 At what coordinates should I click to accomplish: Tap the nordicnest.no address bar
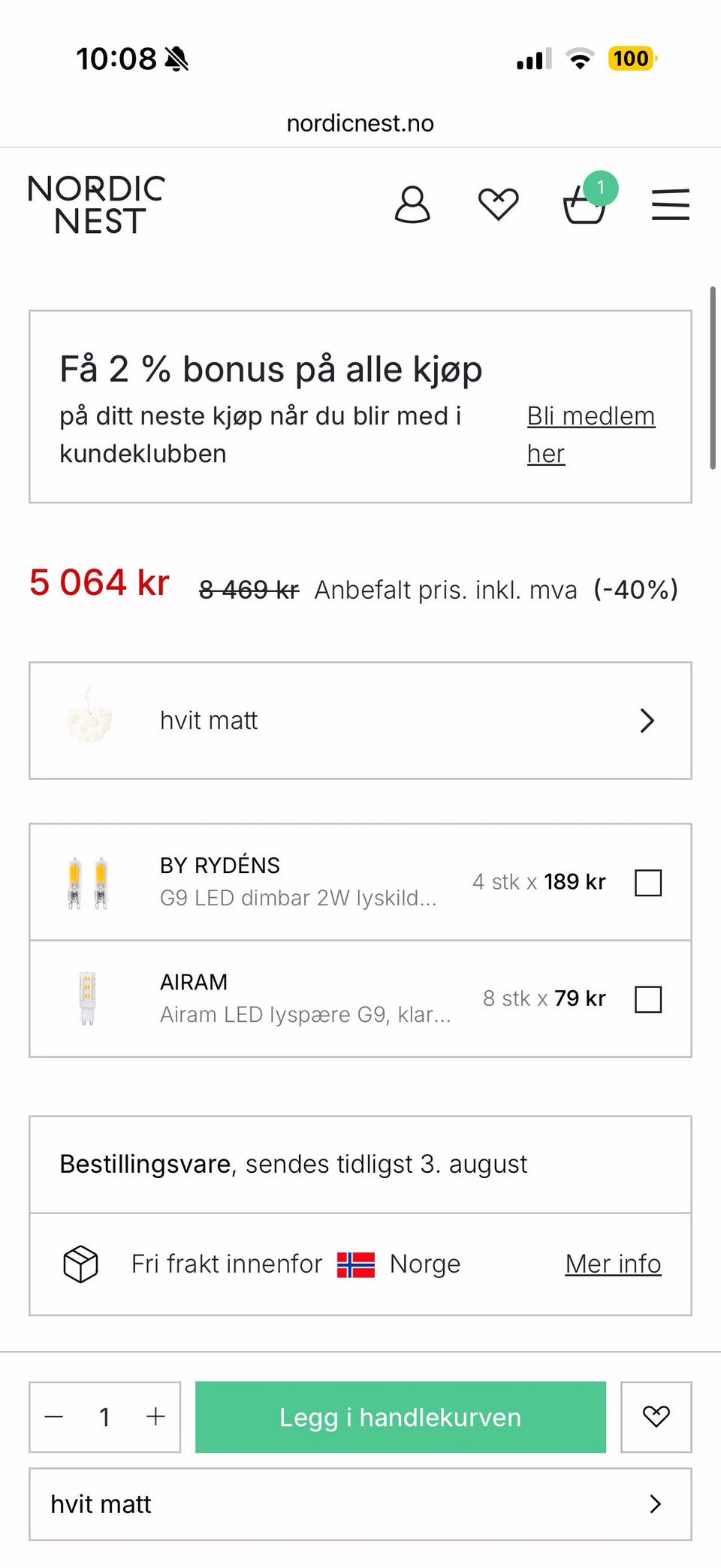tap(360, 123)
